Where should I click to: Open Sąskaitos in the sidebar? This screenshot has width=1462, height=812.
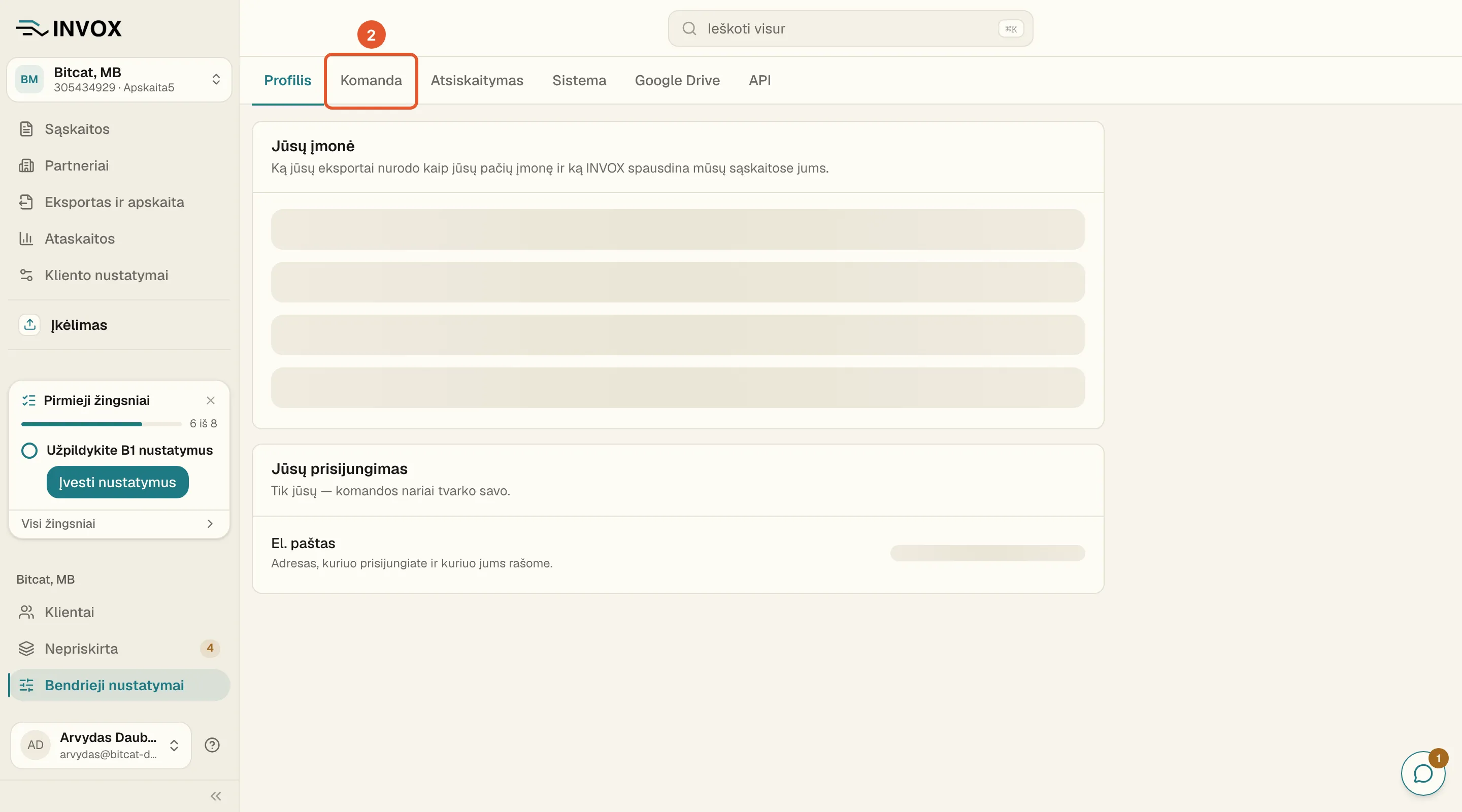[x=119, y=129]
